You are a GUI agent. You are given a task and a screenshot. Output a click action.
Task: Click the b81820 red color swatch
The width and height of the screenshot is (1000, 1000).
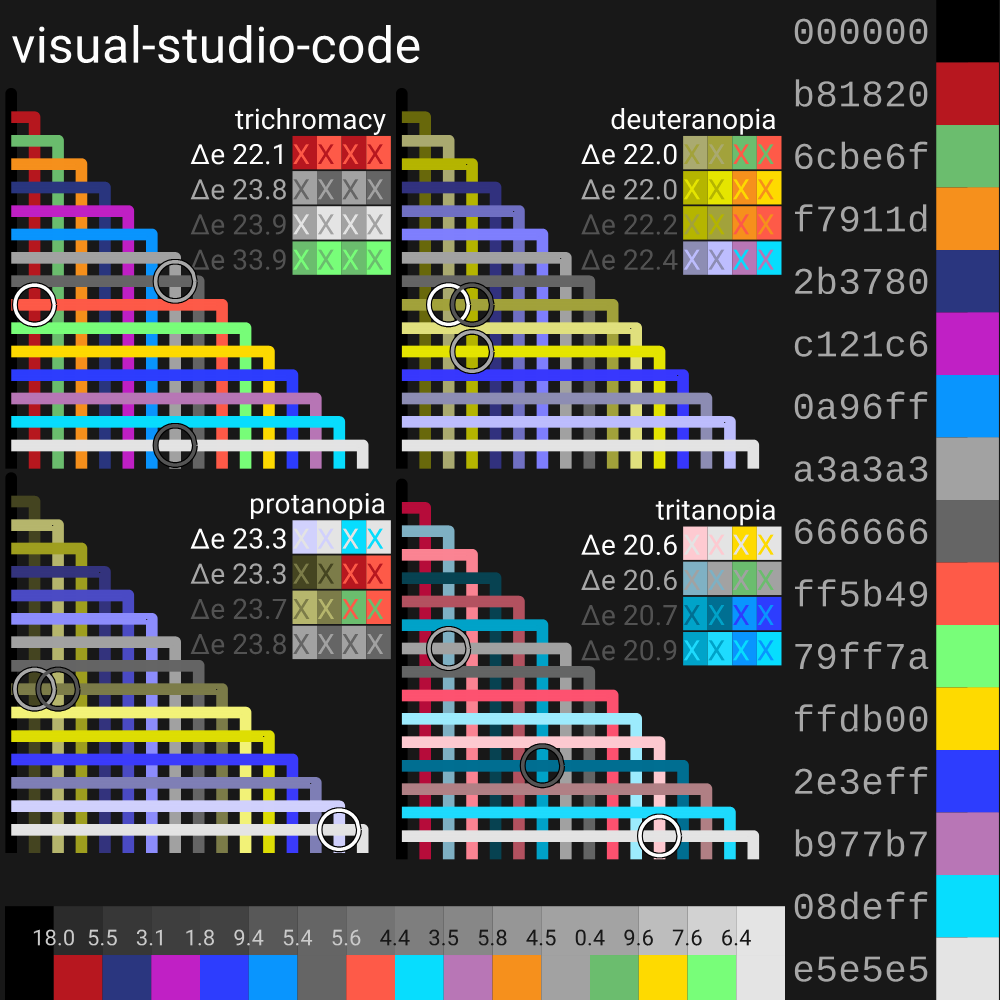(x=967, y=94)
